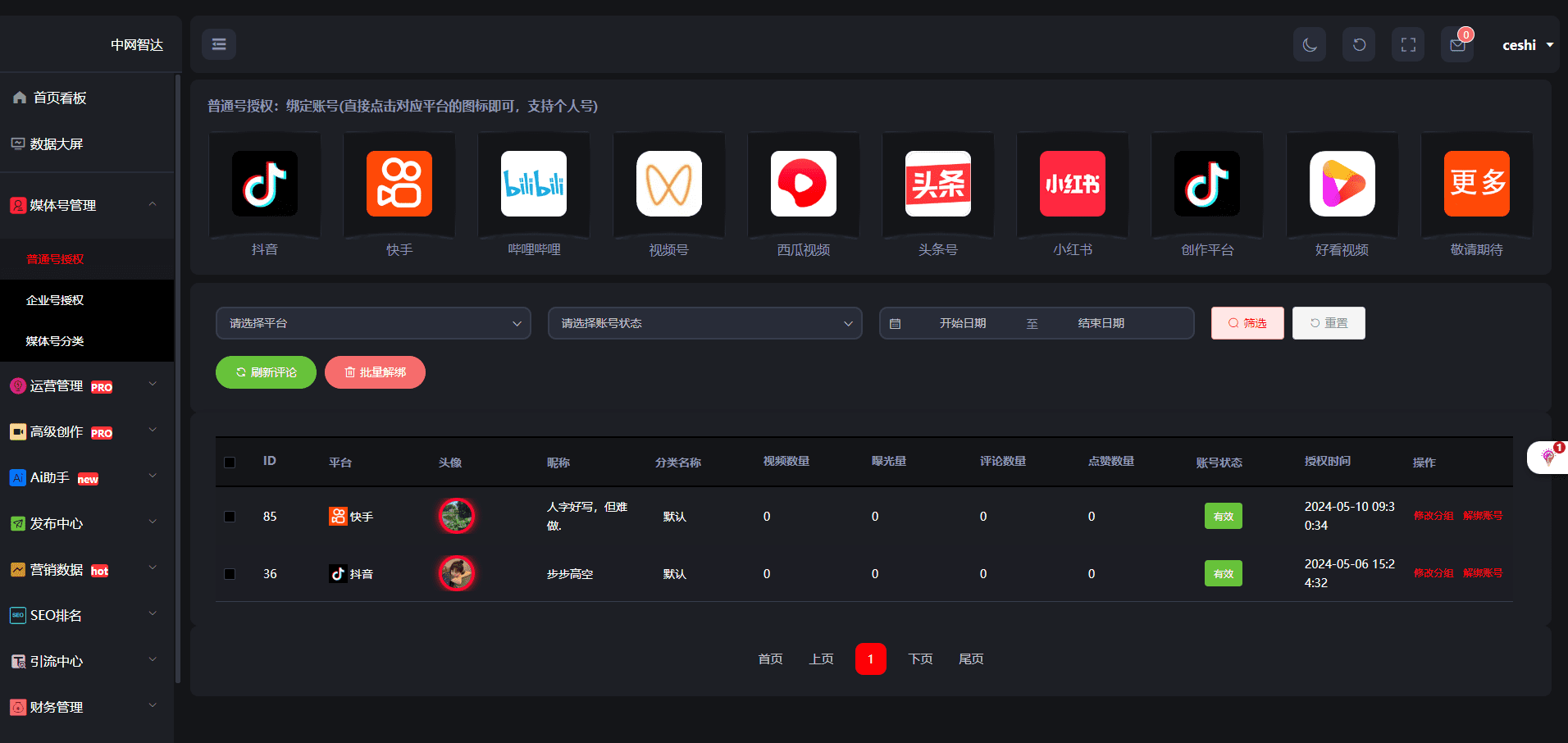Viewport: 1568px width, 743px height.
Task: Select the Bilibili platform icon
Action: click(x=534, y=184)
